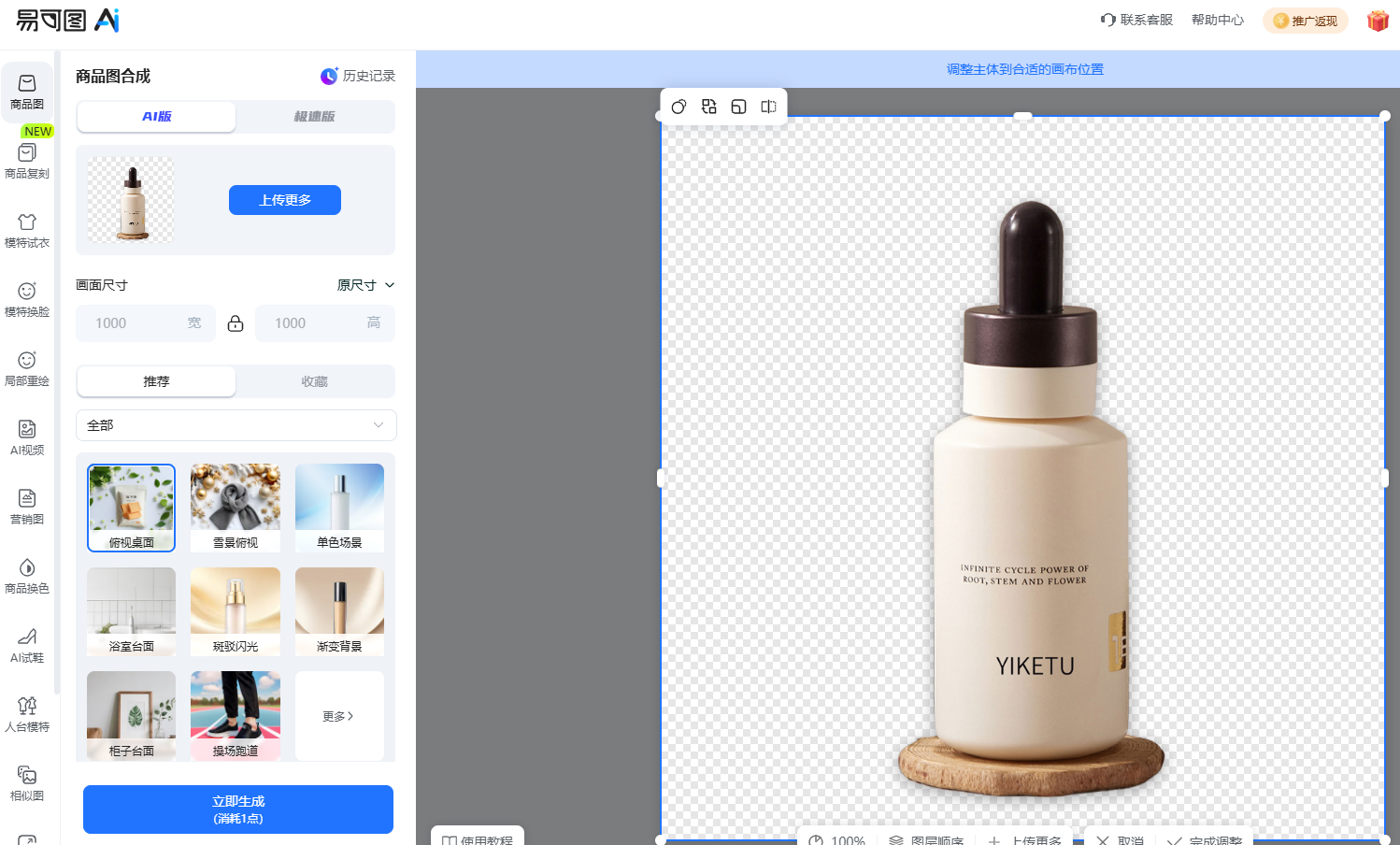This screenshot has height=845, width=1400.
Task: Click the top-right canvas resize handle
Action: click(1385, 116)
